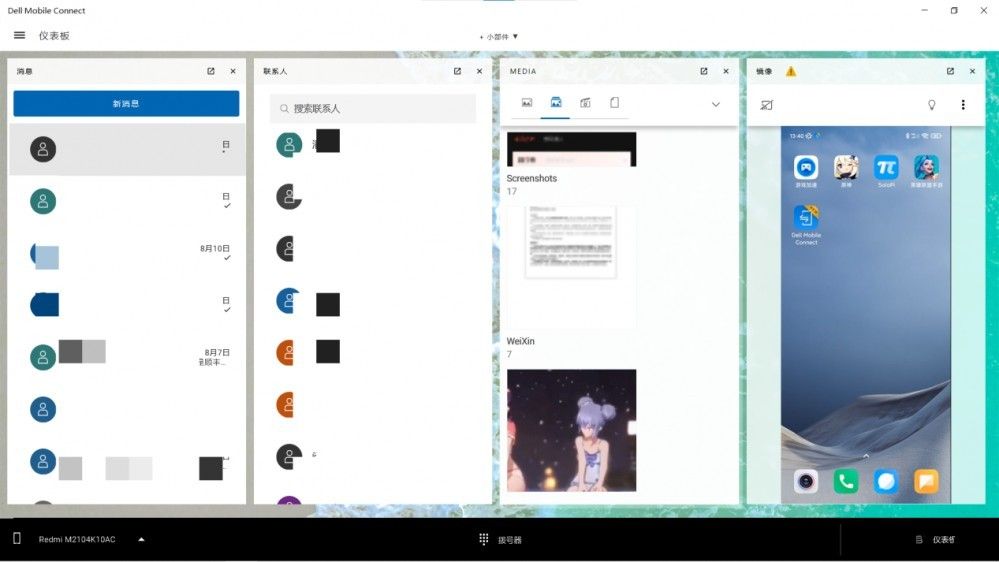Click the lightbulb tips icon in mirror panel

coord(931,105)
